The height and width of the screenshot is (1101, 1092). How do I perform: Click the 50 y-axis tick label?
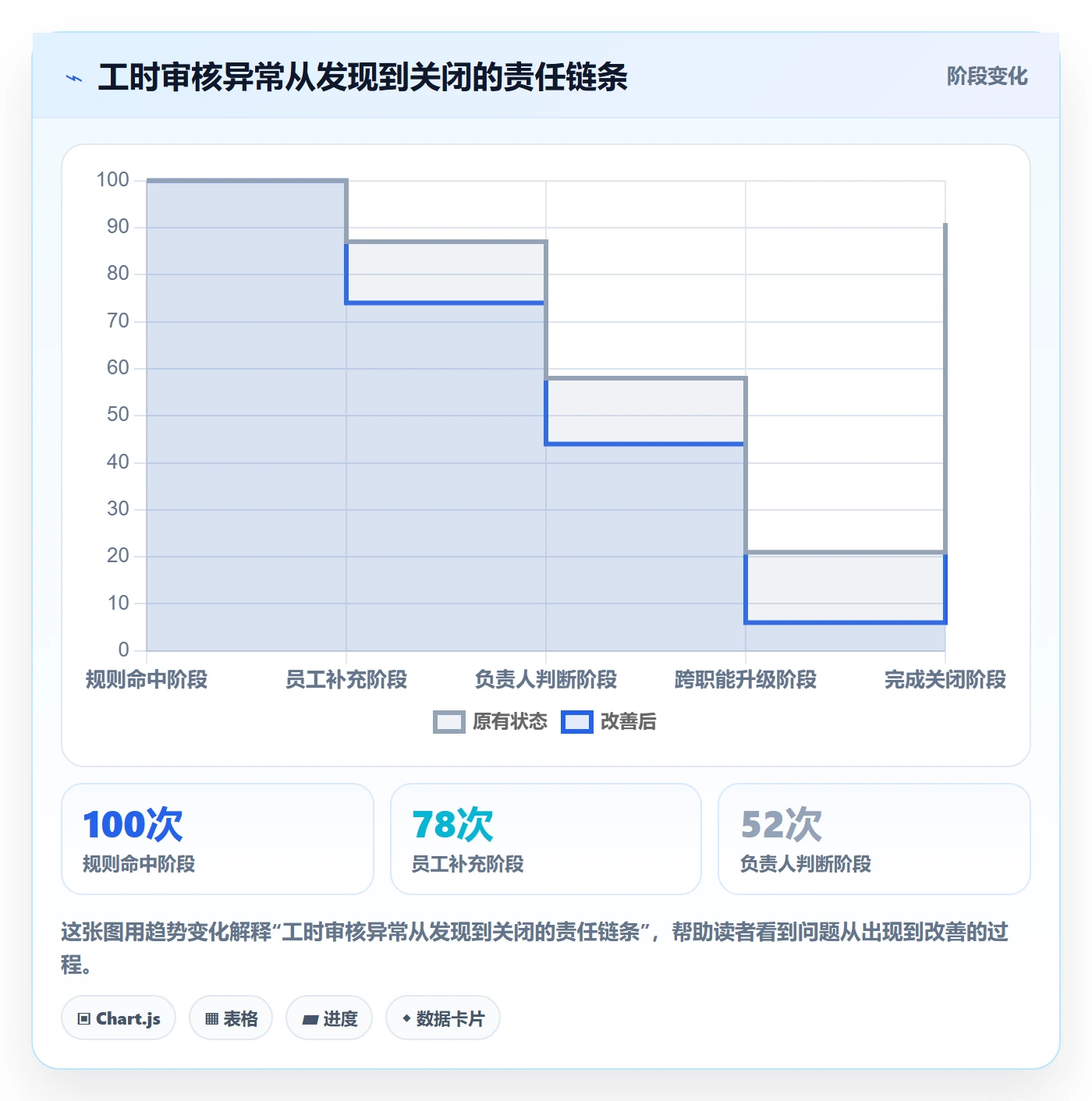click(118, 415)
